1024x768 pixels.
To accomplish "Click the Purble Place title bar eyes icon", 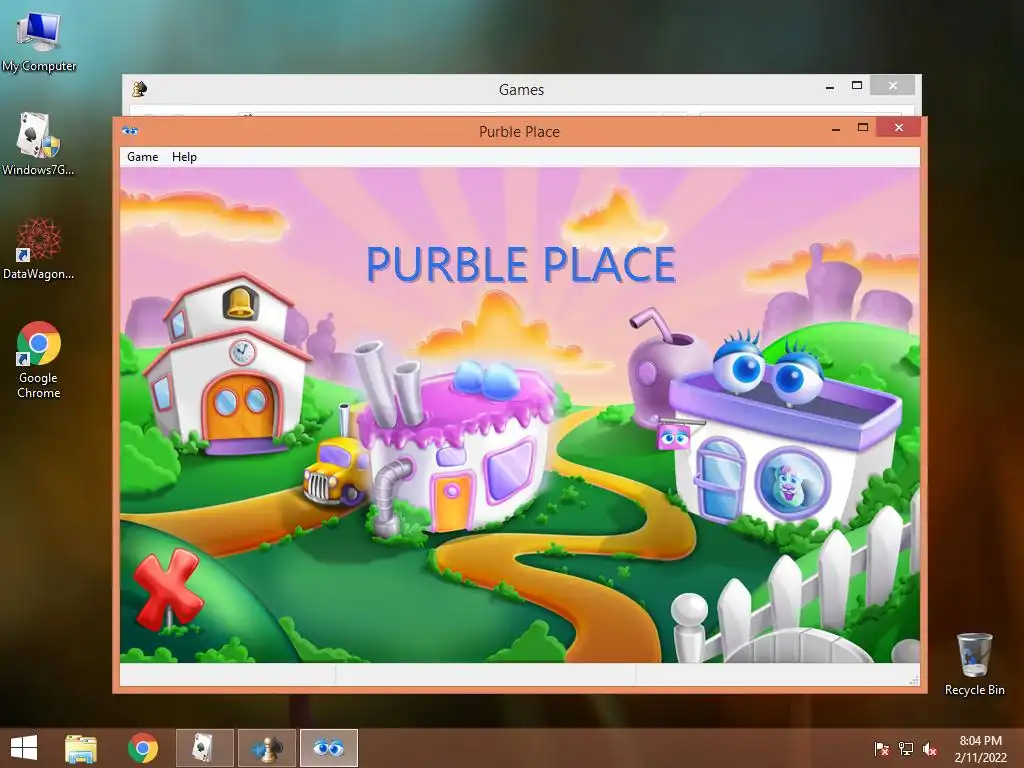I will (x=130, y=131).
